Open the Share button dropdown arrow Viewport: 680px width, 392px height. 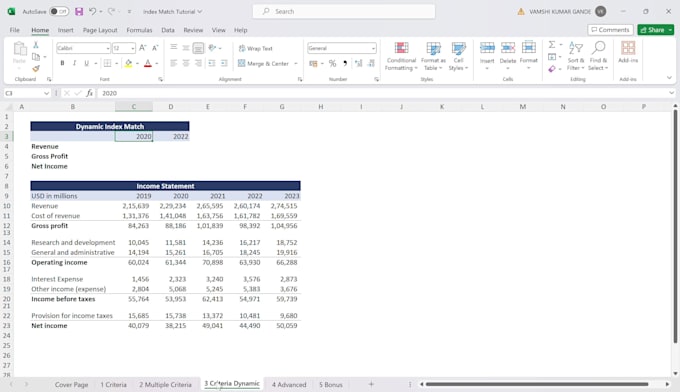(670, 30)
